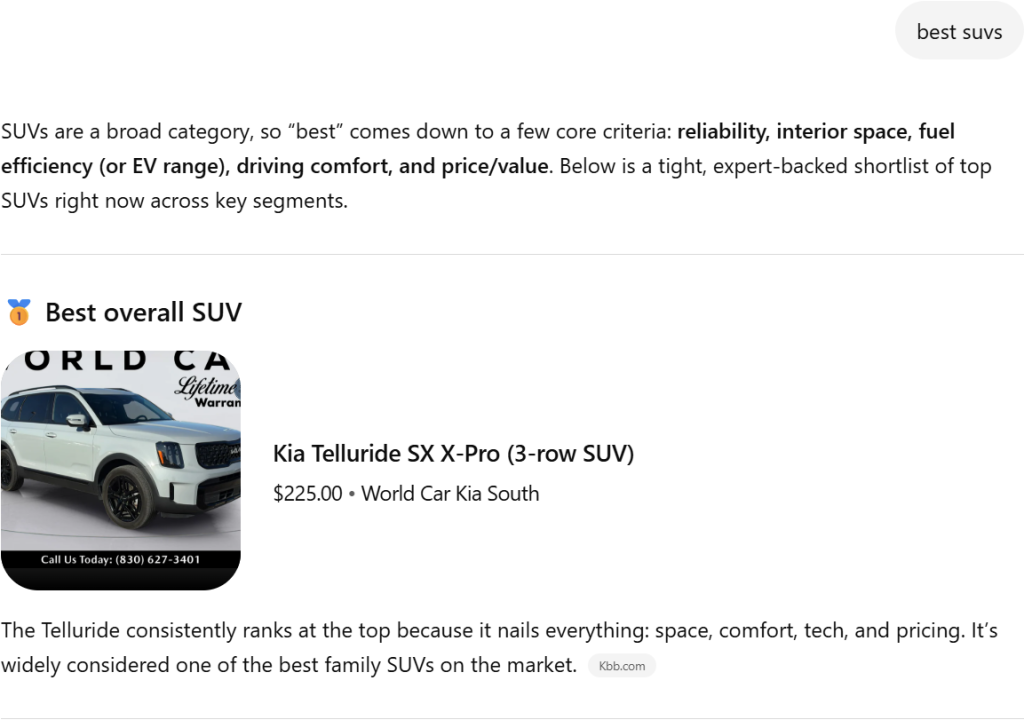The image size is (1024, 720).
Task: Open the Kbb.com source citation chip
Action: point(622,665)
